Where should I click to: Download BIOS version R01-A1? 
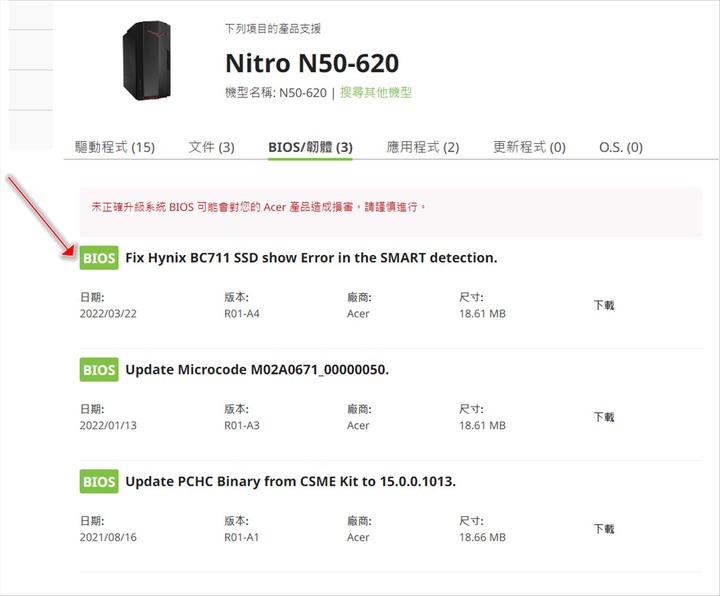pyautogui.click(x=604, y=529)
